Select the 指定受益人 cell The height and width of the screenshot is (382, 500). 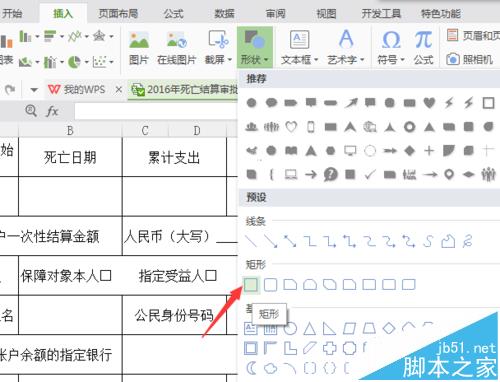(x=177, y=276)
